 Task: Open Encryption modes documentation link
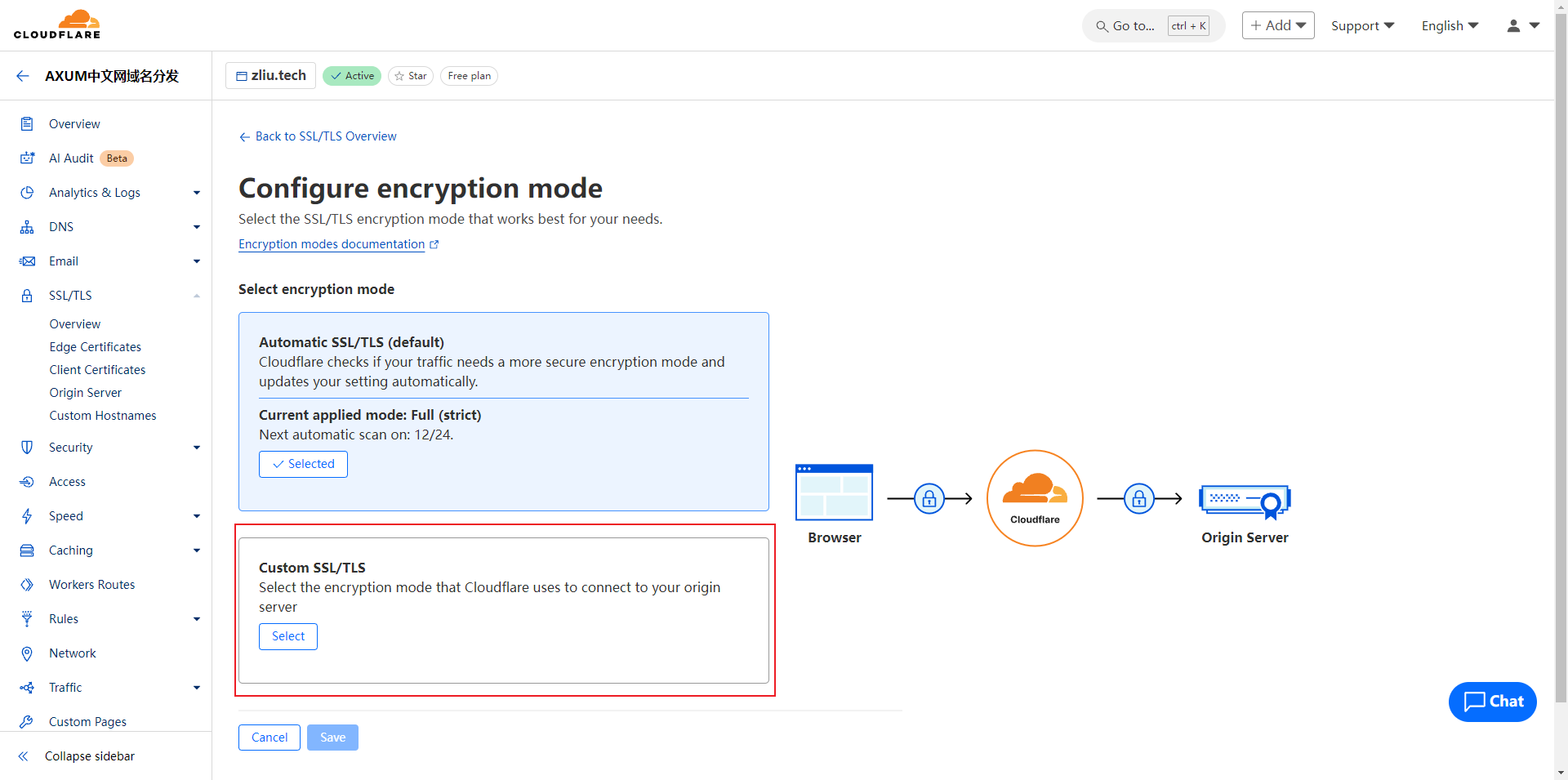(332, 244)
